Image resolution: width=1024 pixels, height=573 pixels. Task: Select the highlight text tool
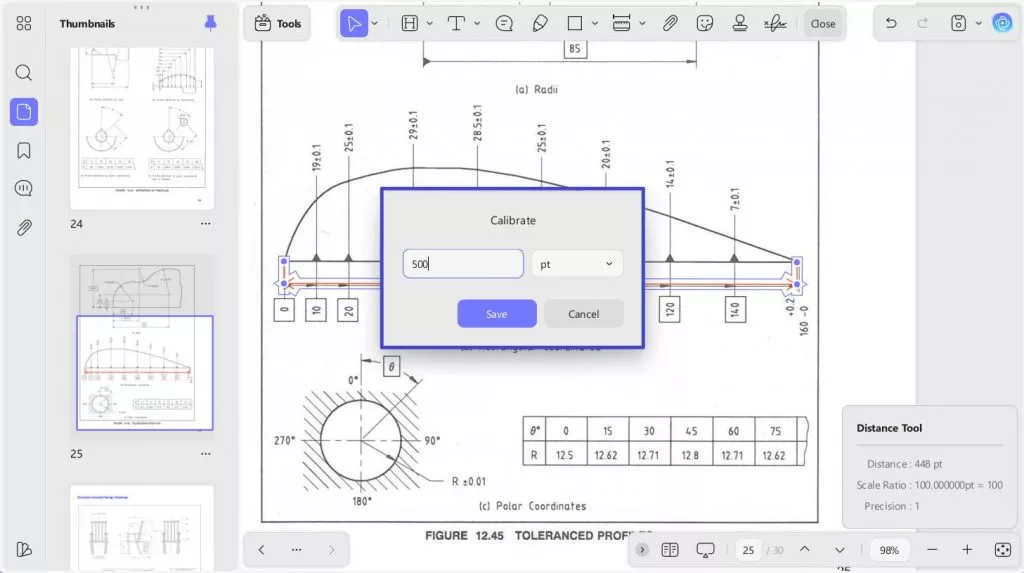coord(409,24)
